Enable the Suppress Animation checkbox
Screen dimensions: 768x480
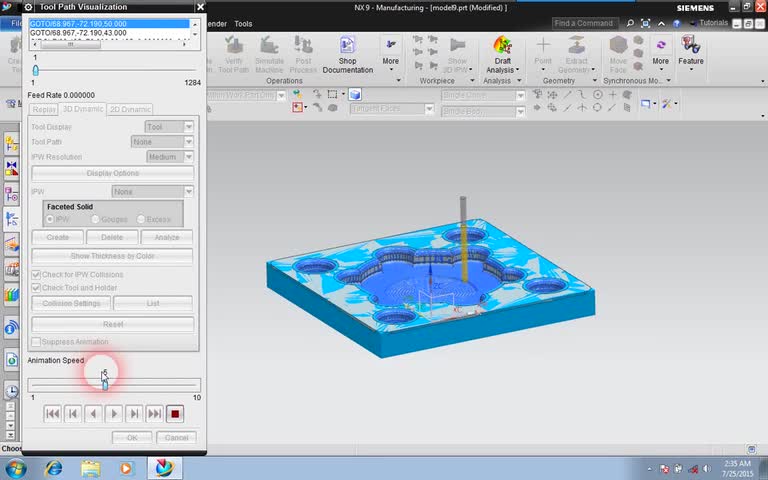(37, 342)
